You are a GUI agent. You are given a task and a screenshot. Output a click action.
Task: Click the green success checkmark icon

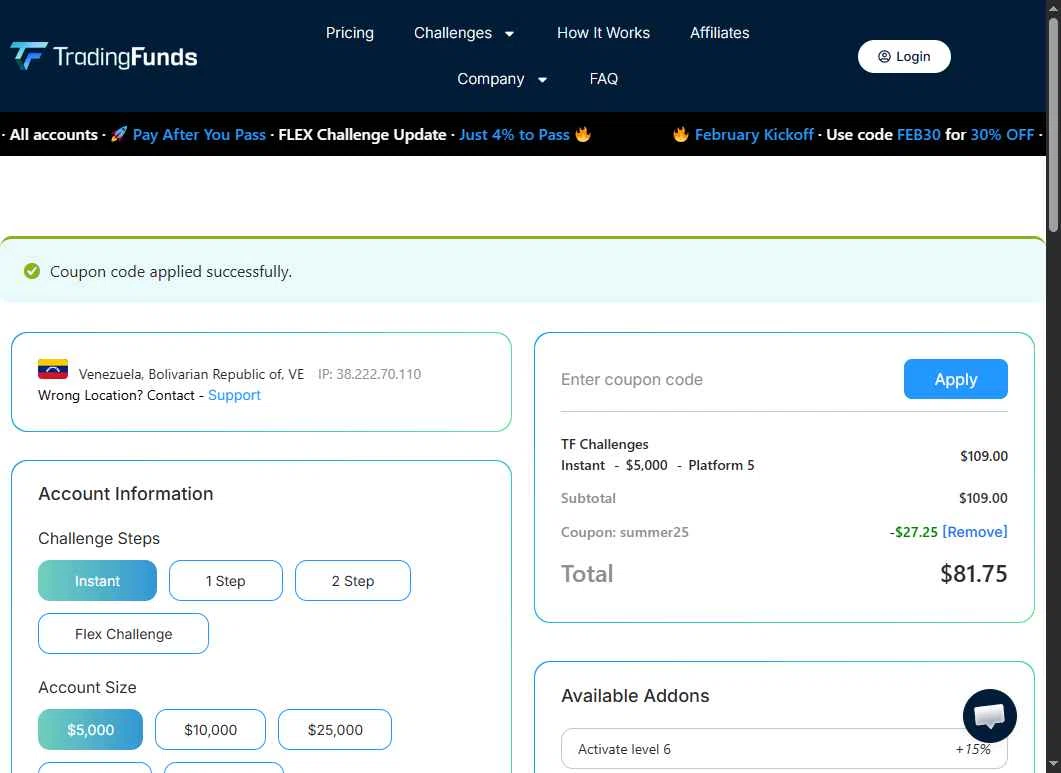pyautogui.click(x=32, y=271)
